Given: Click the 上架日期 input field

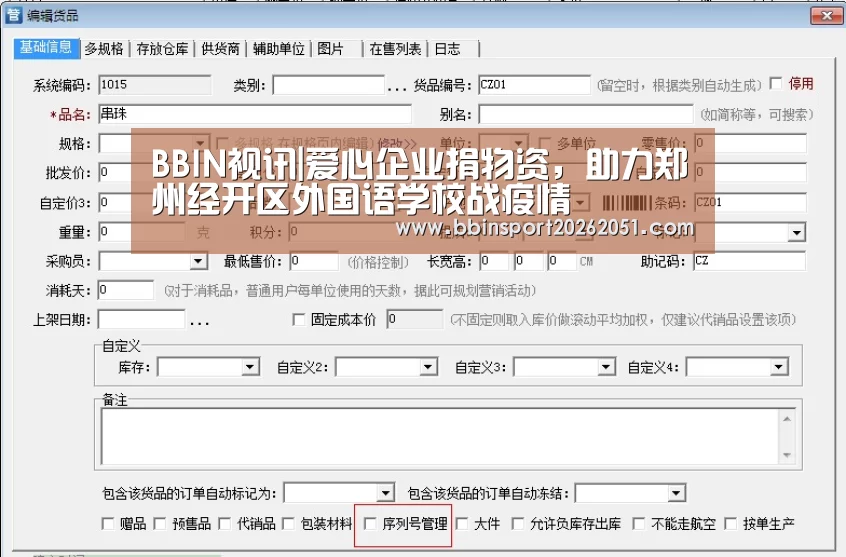Looking at the screenshot, I should [x=141, y=319].
